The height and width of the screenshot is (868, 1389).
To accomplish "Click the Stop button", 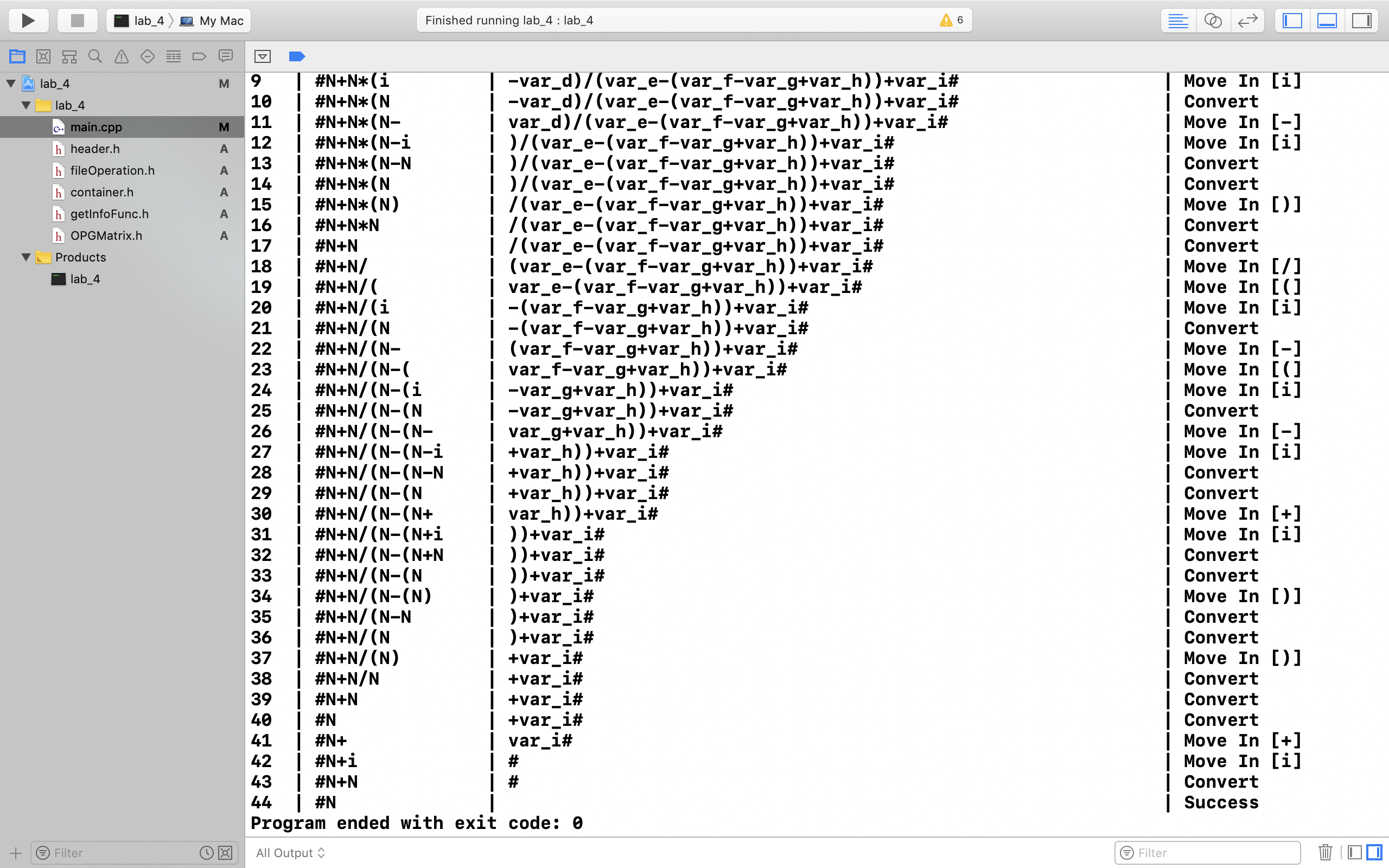I will point(77,21).
